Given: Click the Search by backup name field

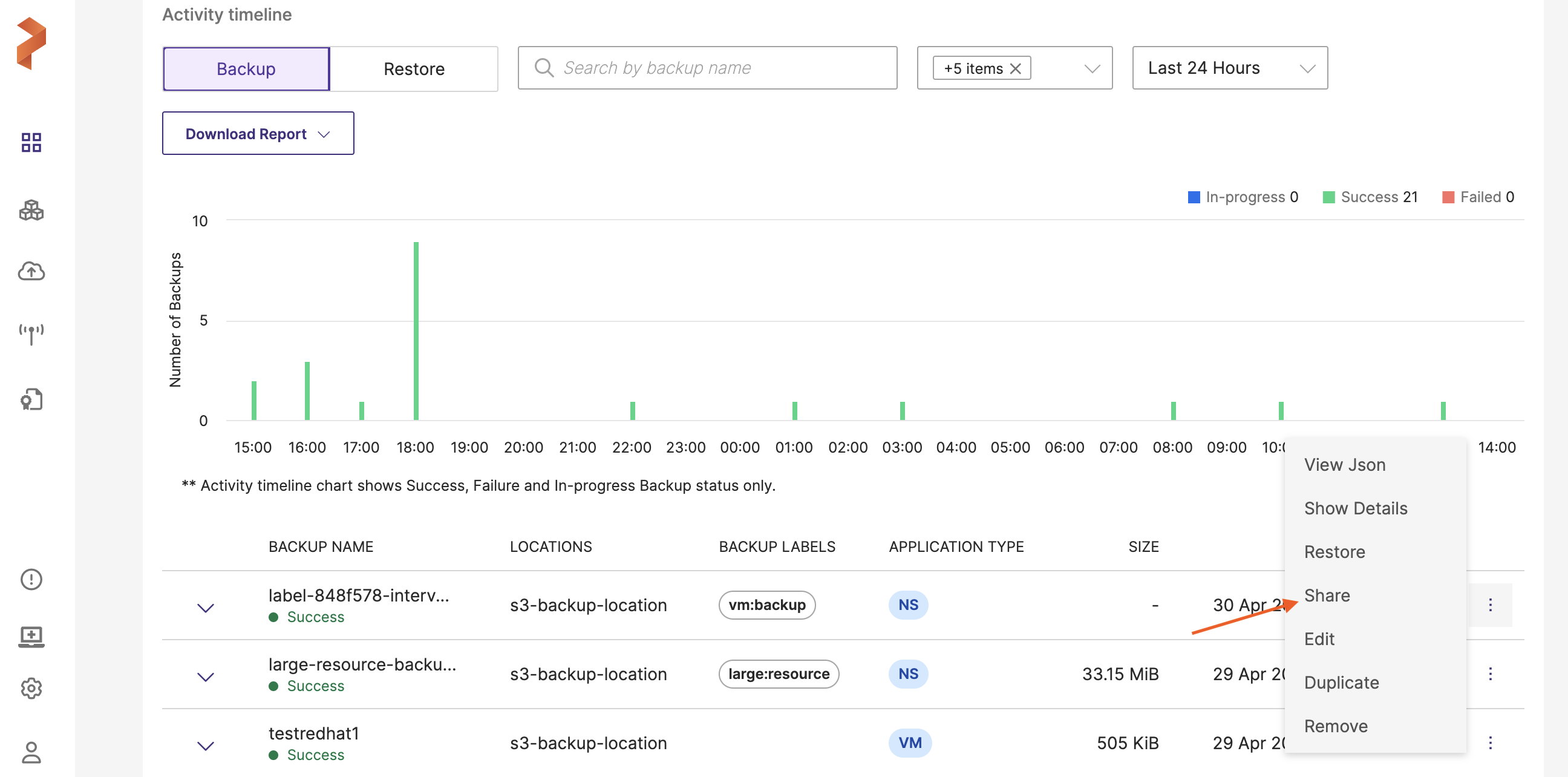Looking at the screenshot, I should [x=707, y=68].
